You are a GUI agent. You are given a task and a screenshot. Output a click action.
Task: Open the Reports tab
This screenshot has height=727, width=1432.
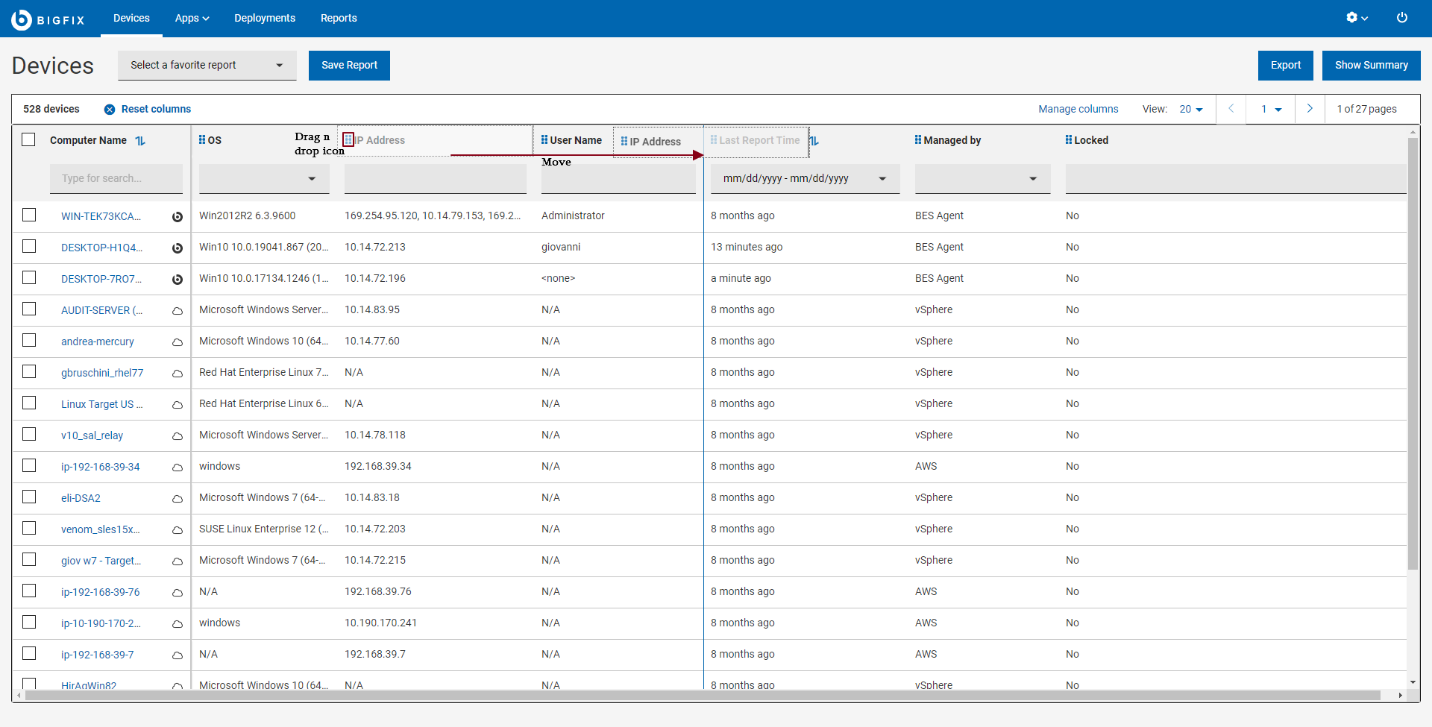coord(339,18)
